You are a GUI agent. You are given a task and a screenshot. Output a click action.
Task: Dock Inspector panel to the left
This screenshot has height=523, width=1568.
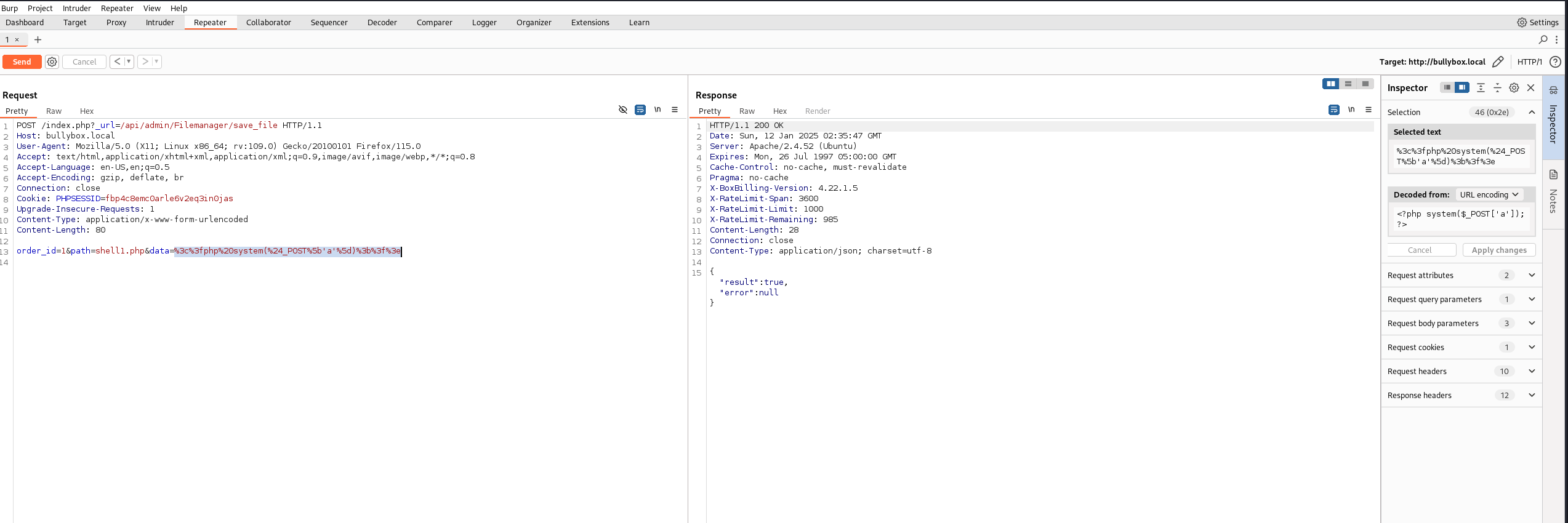(x=1447, y=87)
